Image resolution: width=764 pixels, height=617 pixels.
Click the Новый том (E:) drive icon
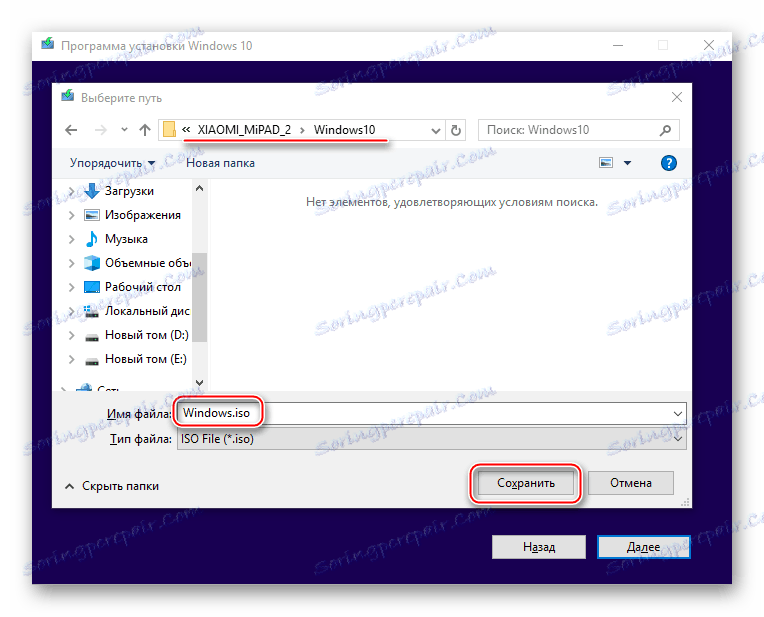pyautogui.click(x=92, y=361)
